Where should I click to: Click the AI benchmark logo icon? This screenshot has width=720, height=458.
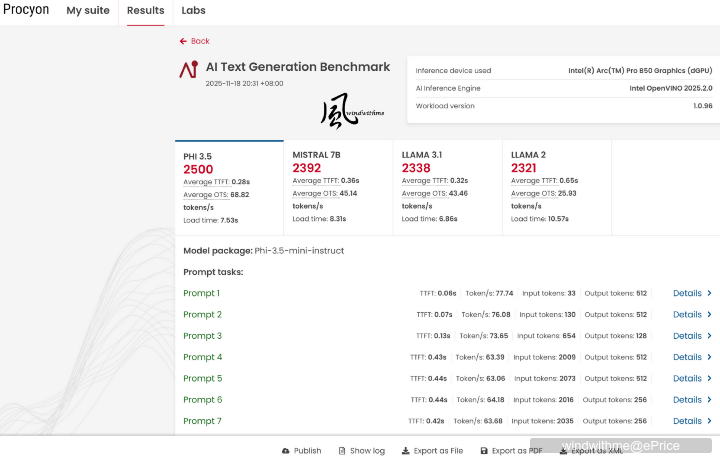[x=188, y=69]
